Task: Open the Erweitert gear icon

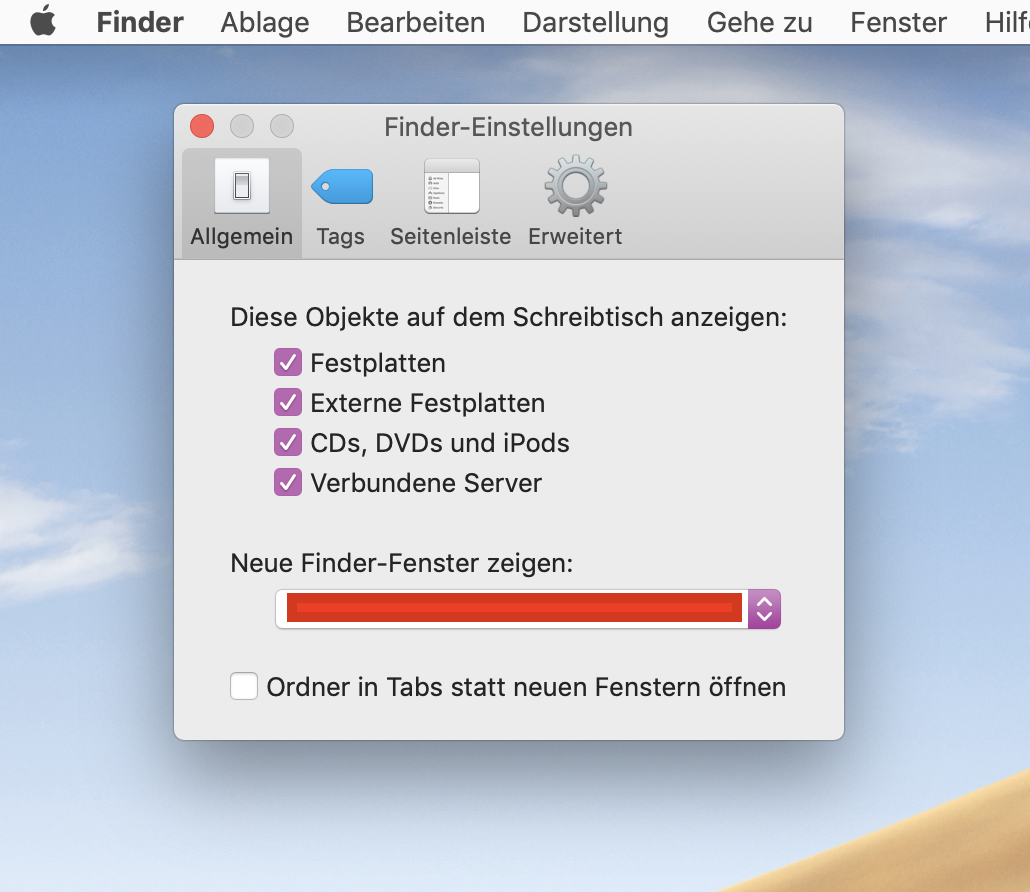Action: (575, 187)
